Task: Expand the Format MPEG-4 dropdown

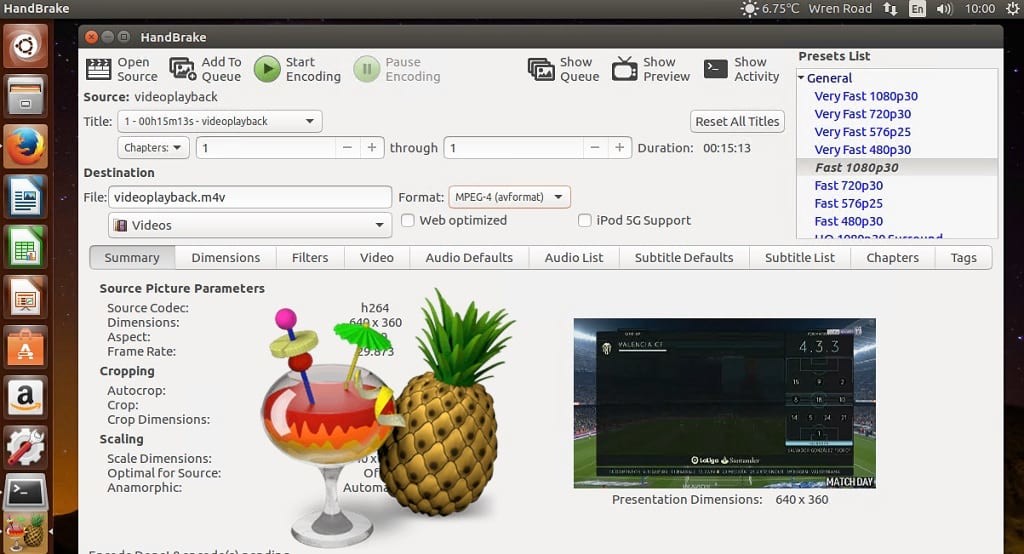Action: (x=509, y=197)
